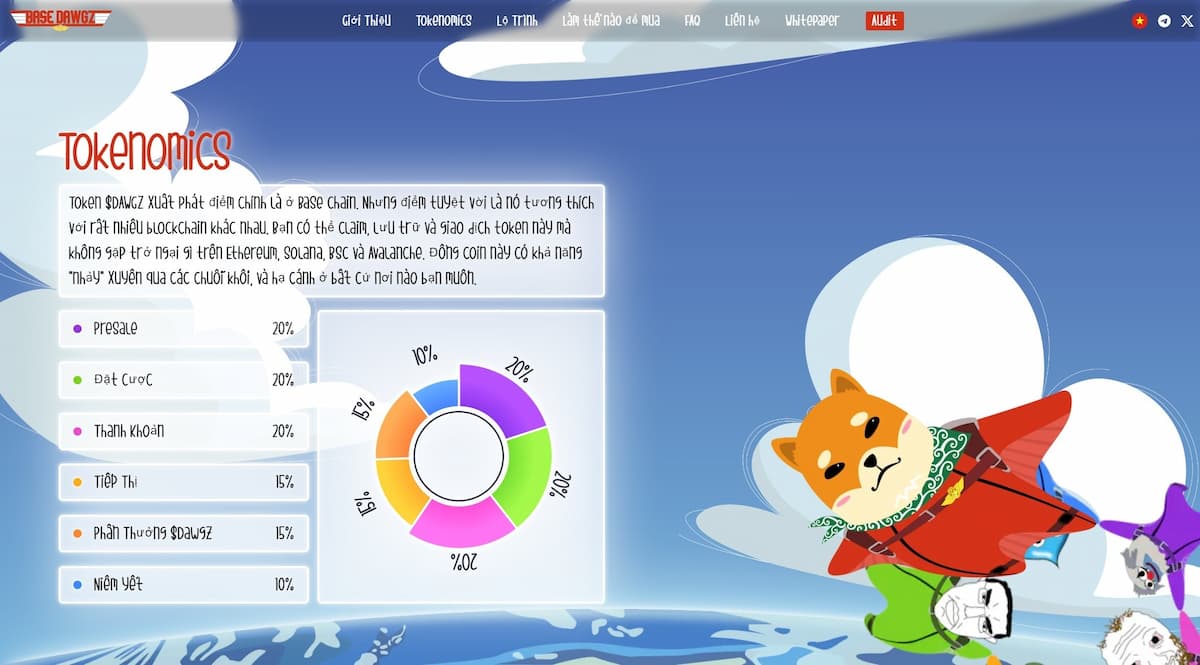Select the Presale 20% legend row

pyautogui.click(x=184, y=328)
